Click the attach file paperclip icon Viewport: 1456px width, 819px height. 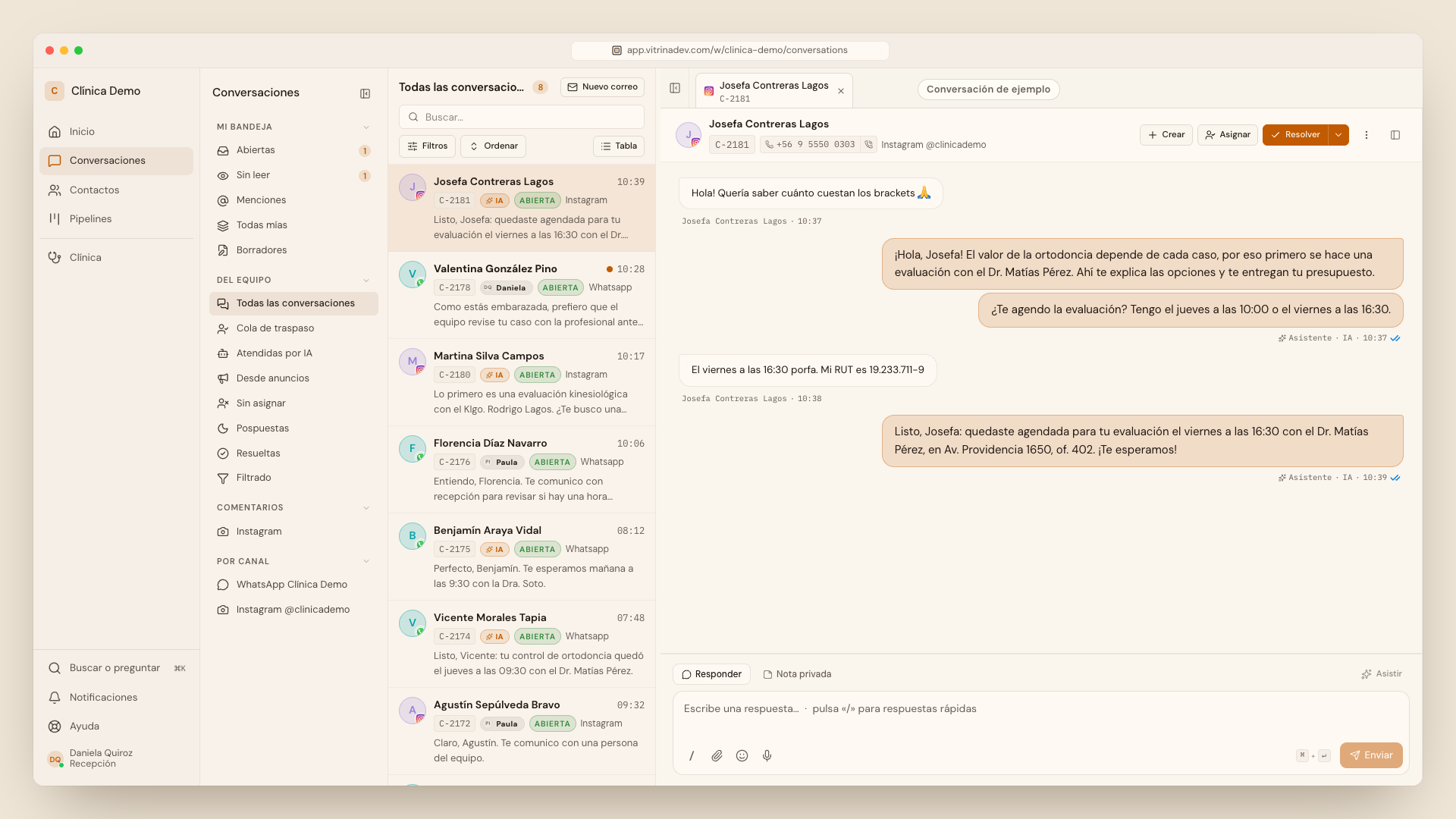(x=717, y=755)
